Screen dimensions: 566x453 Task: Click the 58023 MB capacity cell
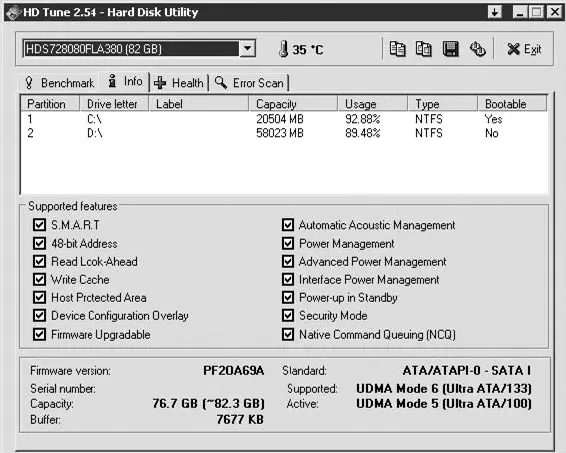click(x=280, y=133)
